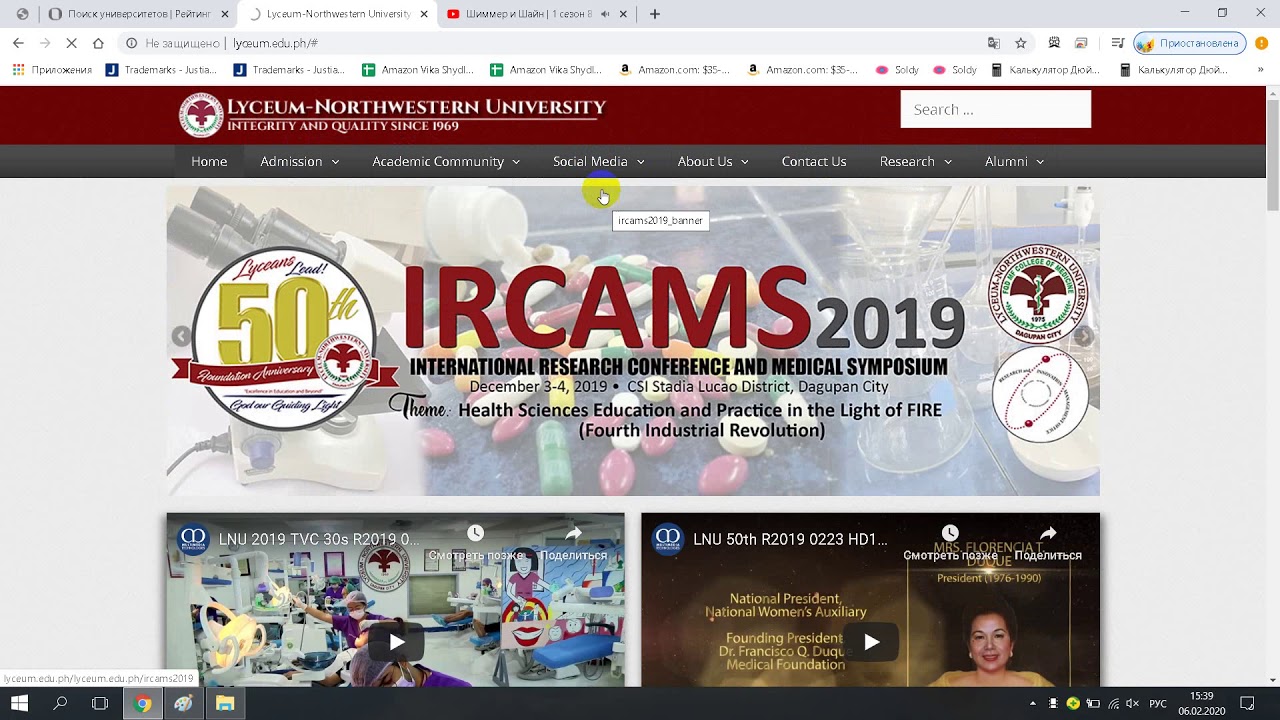The width and height of the screenshot is (1280, 720).
Task: Click the site Search field
Action: pos(995,109)
